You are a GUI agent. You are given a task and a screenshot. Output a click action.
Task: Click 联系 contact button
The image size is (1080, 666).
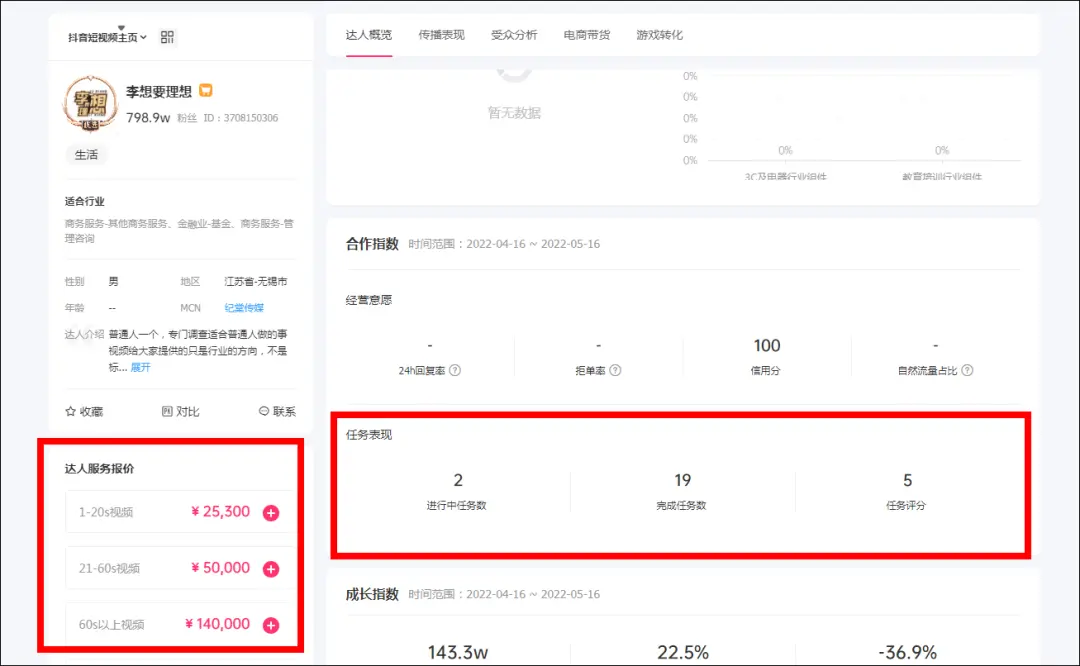277,411
